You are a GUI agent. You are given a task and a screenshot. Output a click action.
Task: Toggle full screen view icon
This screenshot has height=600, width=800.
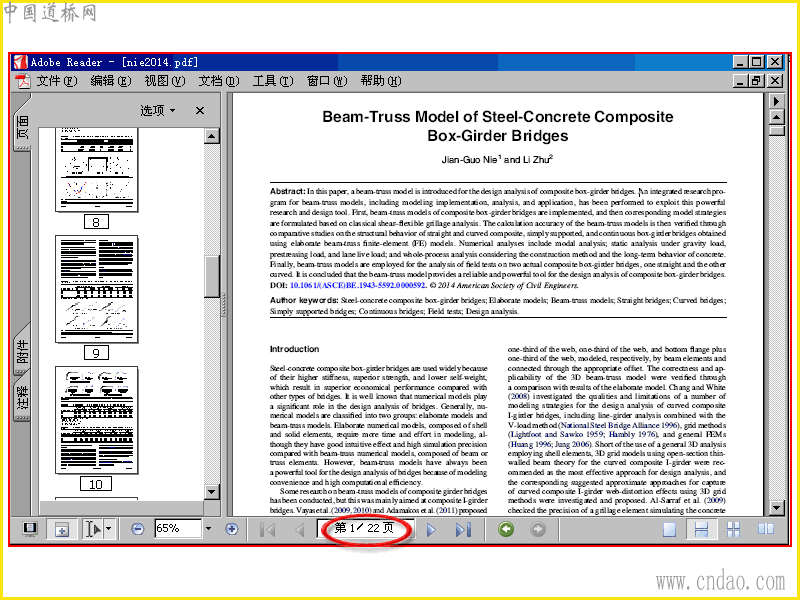click(x=30, y=529)
